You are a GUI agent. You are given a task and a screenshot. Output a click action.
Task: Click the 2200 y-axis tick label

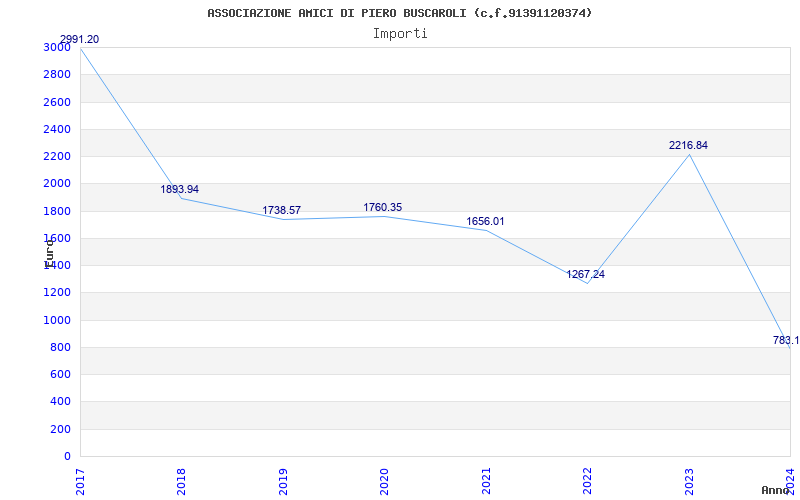[57, 156]
